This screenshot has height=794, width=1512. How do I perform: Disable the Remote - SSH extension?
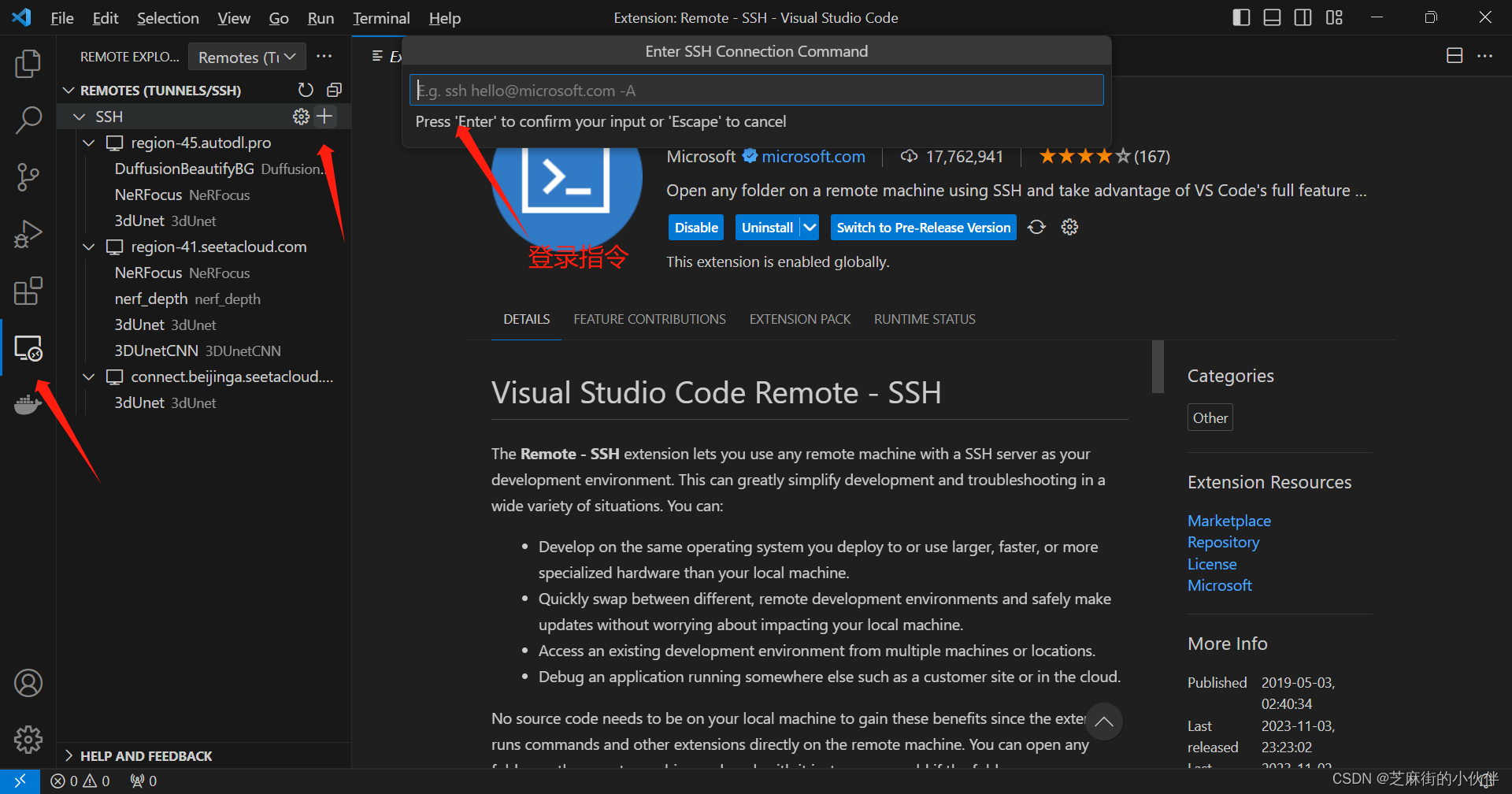tap(696, 227)
